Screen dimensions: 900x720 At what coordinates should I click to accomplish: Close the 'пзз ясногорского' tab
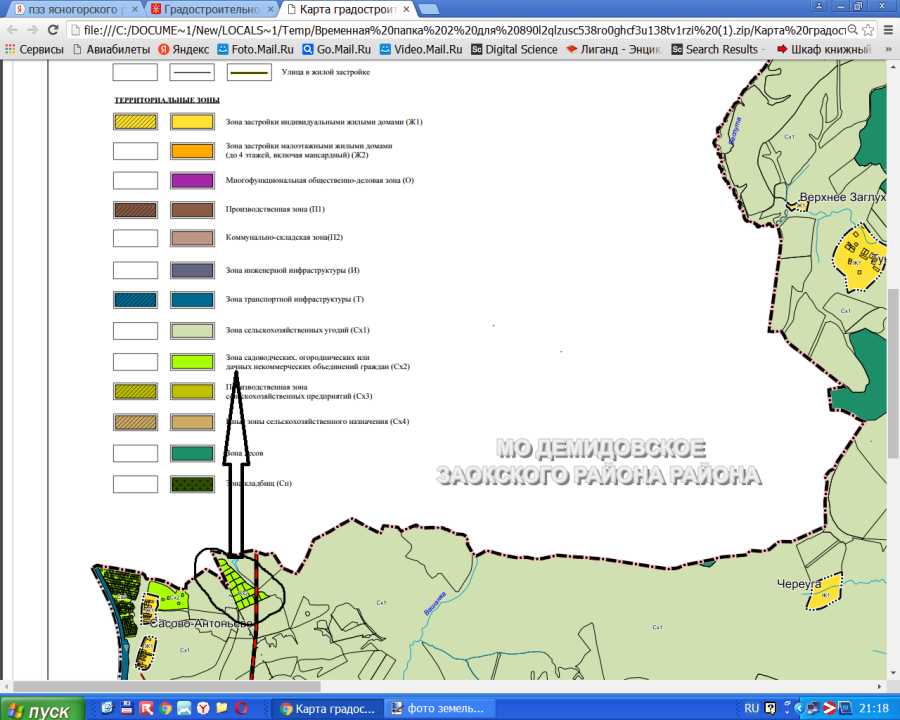click(x=135, y=9)
